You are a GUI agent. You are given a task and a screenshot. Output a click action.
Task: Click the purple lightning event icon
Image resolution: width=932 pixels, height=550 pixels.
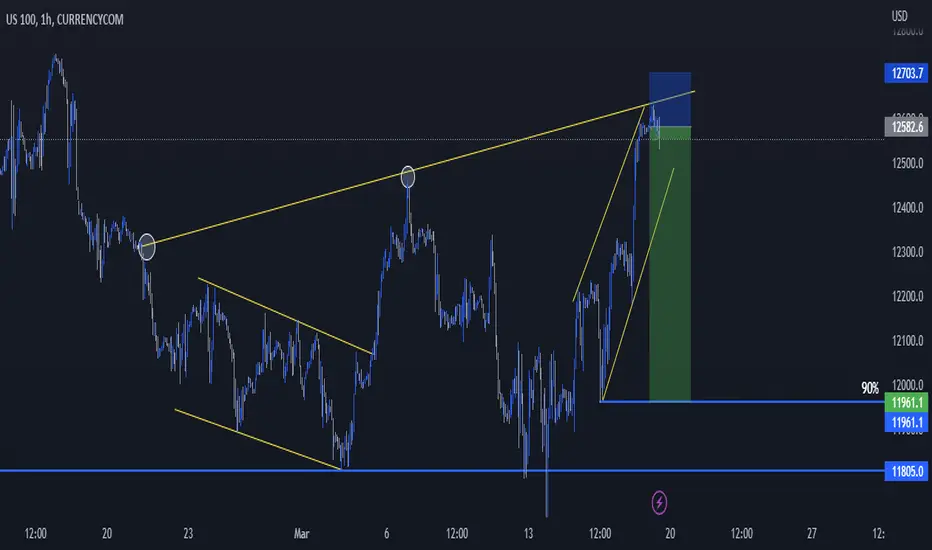(x=659, y=503)
